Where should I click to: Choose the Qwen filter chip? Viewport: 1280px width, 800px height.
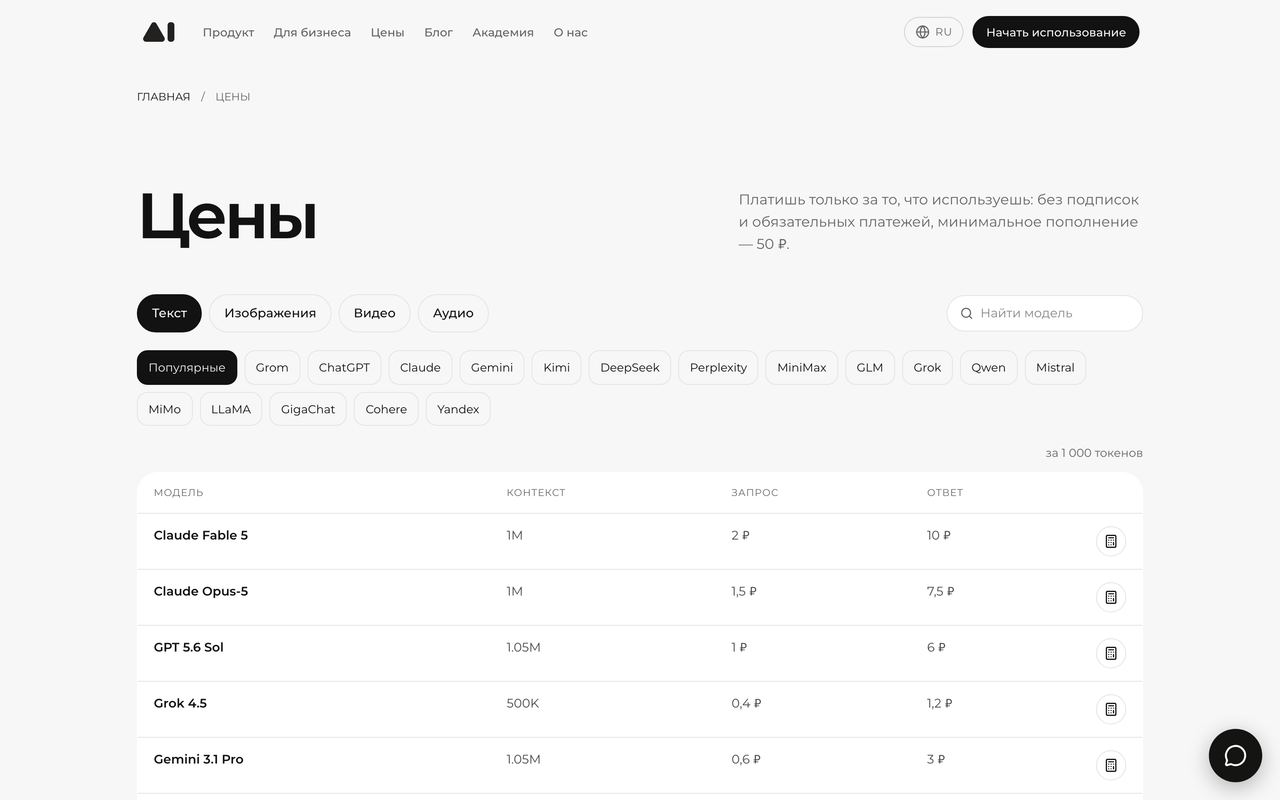pyautogui.click(x=989, y=367)
